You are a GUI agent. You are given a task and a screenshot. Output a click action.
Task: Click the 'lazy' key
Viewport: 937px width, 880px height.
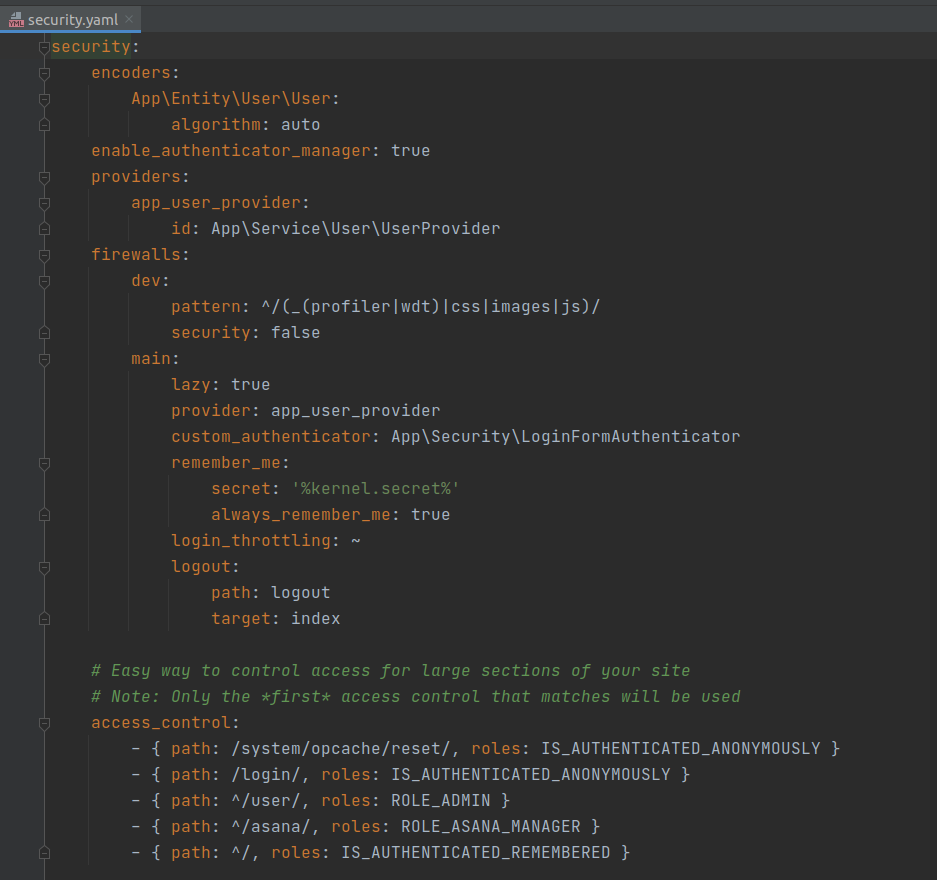[191, 385]
